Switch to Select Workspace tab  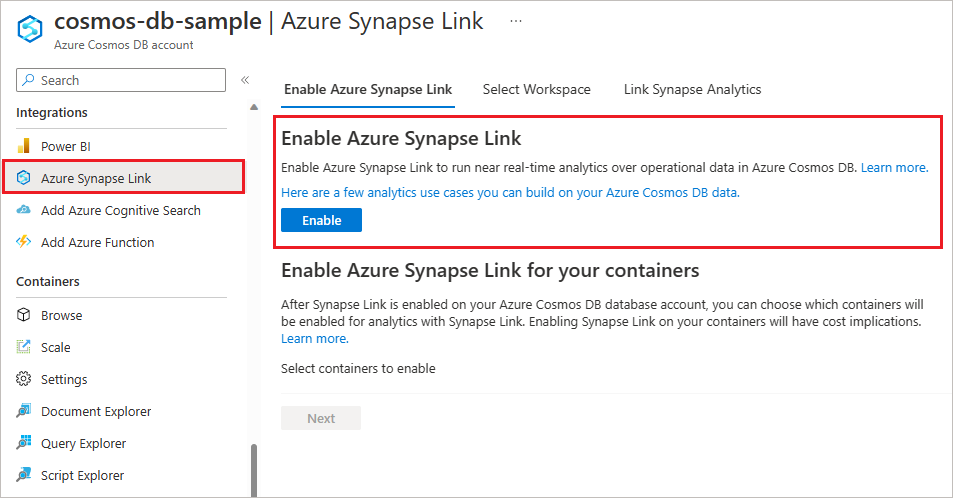(x=536, y=89)
